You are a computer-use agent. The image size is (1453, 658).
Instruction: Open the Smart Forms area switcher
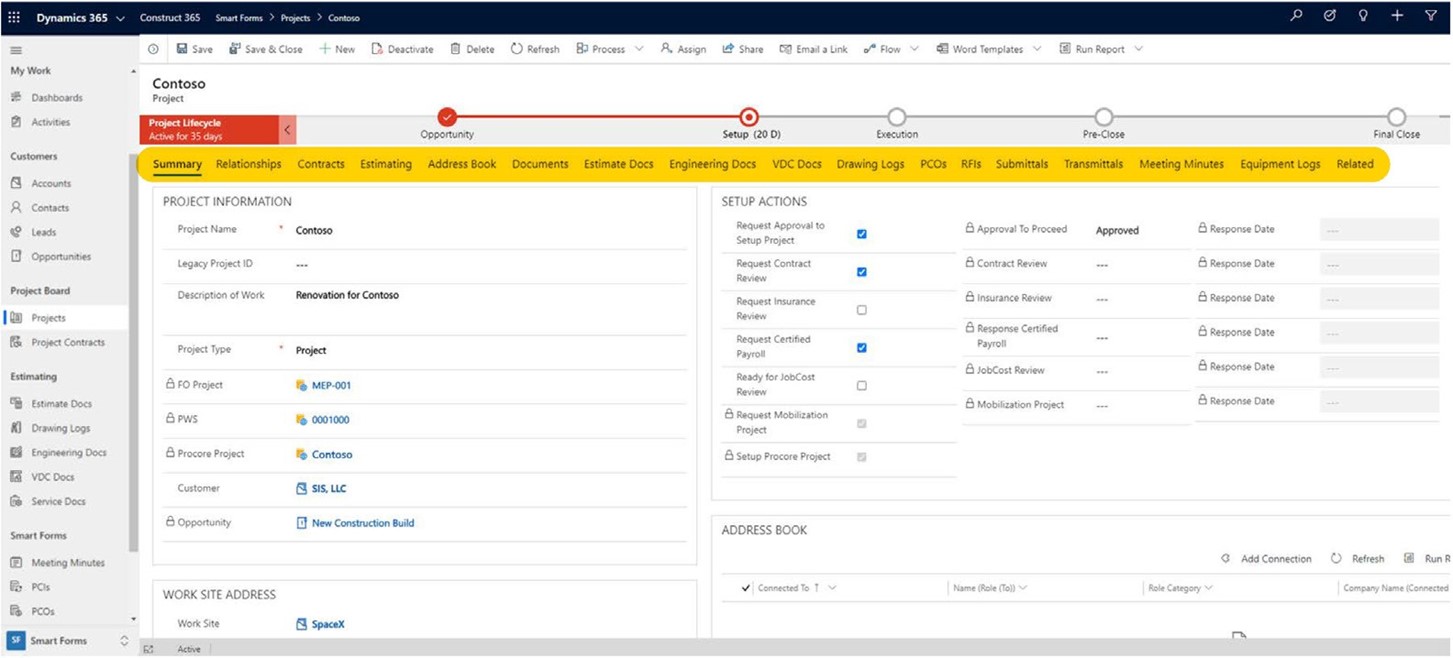point(69,640)
